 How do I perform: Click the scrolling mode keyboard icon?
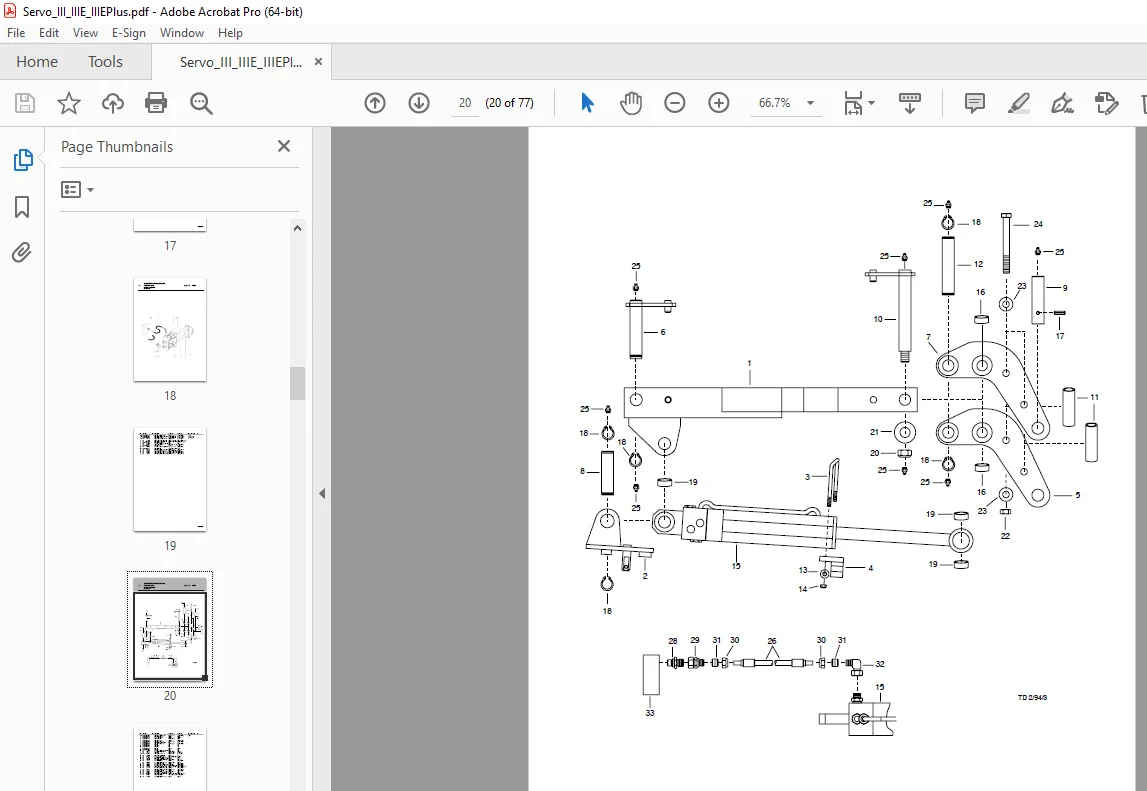coord(909,103)
